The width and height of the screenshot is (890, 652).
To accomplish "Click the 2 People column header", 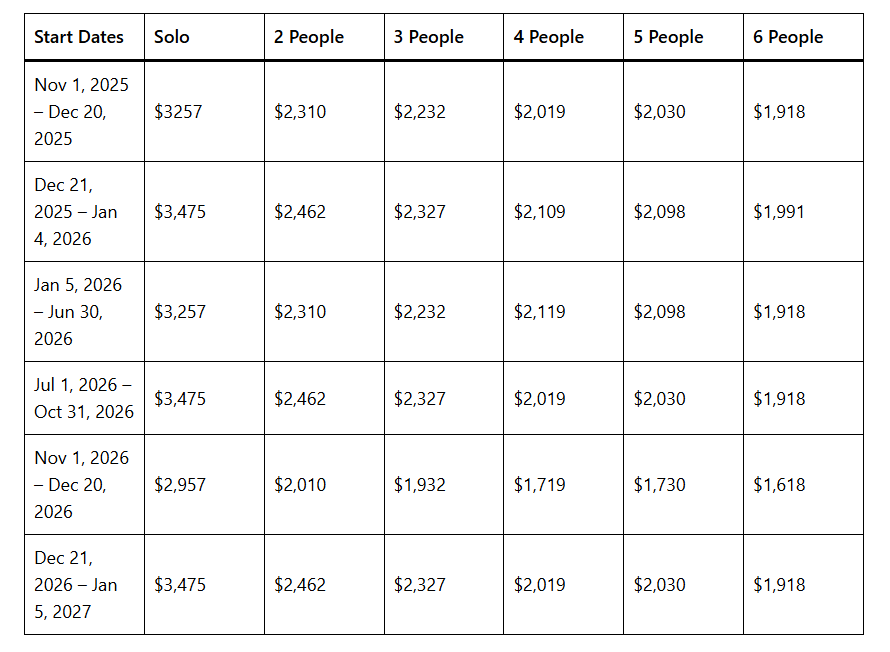I will coord(309,37).
